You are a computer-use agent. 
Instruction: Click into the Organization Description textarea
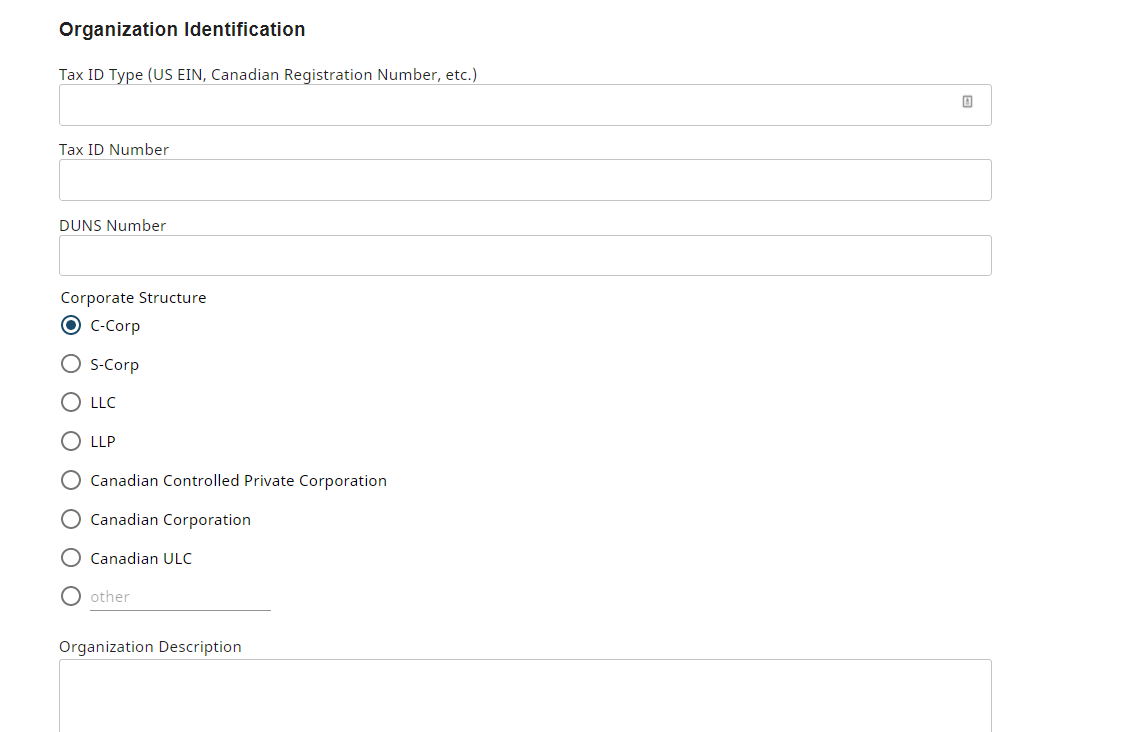pyautogui.click(x=525, y=695)
